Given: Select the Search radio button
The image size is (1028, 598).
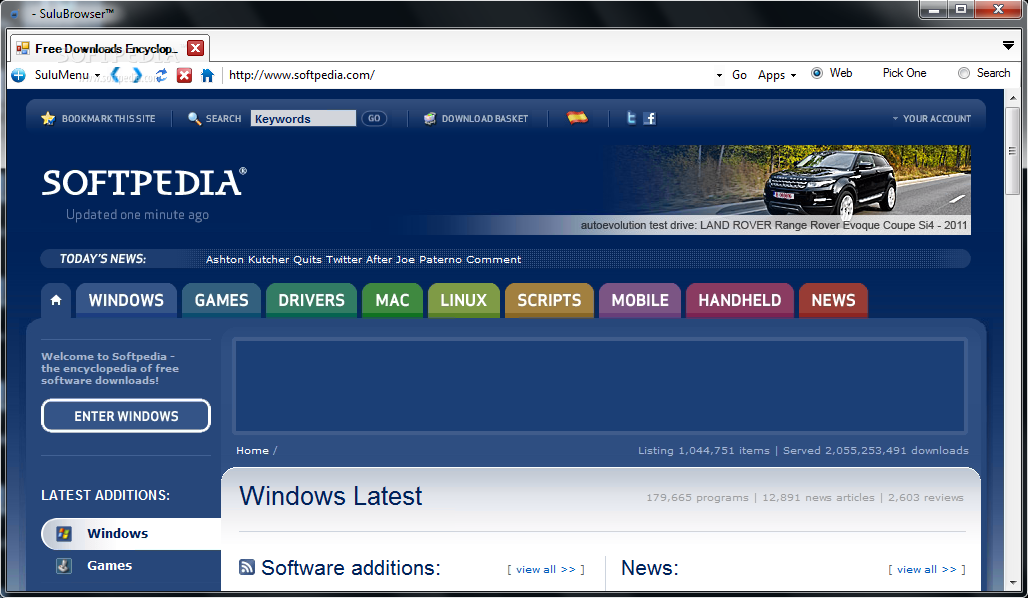Looking at the screenshot, I should [964, 73].
